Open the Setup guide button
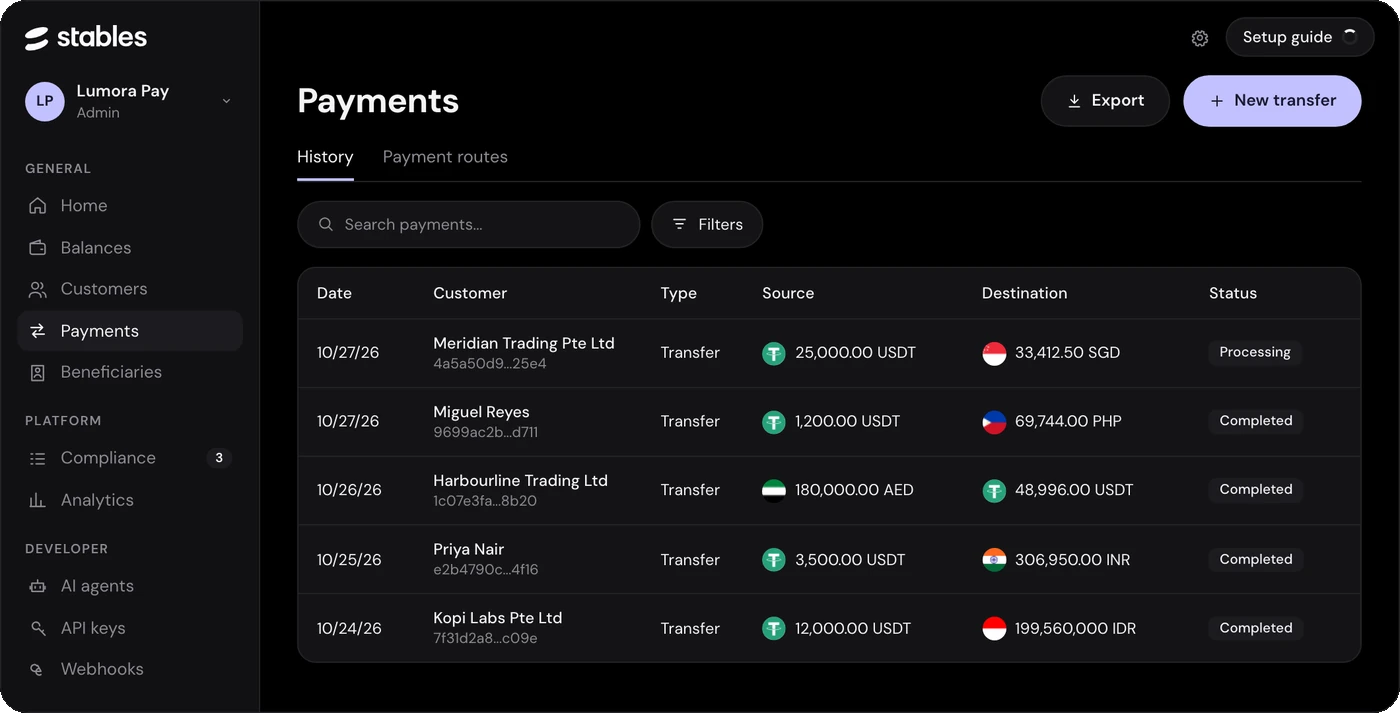Image resolution: width=1400 pixels, height=713 pixels. pos(1300,37)
